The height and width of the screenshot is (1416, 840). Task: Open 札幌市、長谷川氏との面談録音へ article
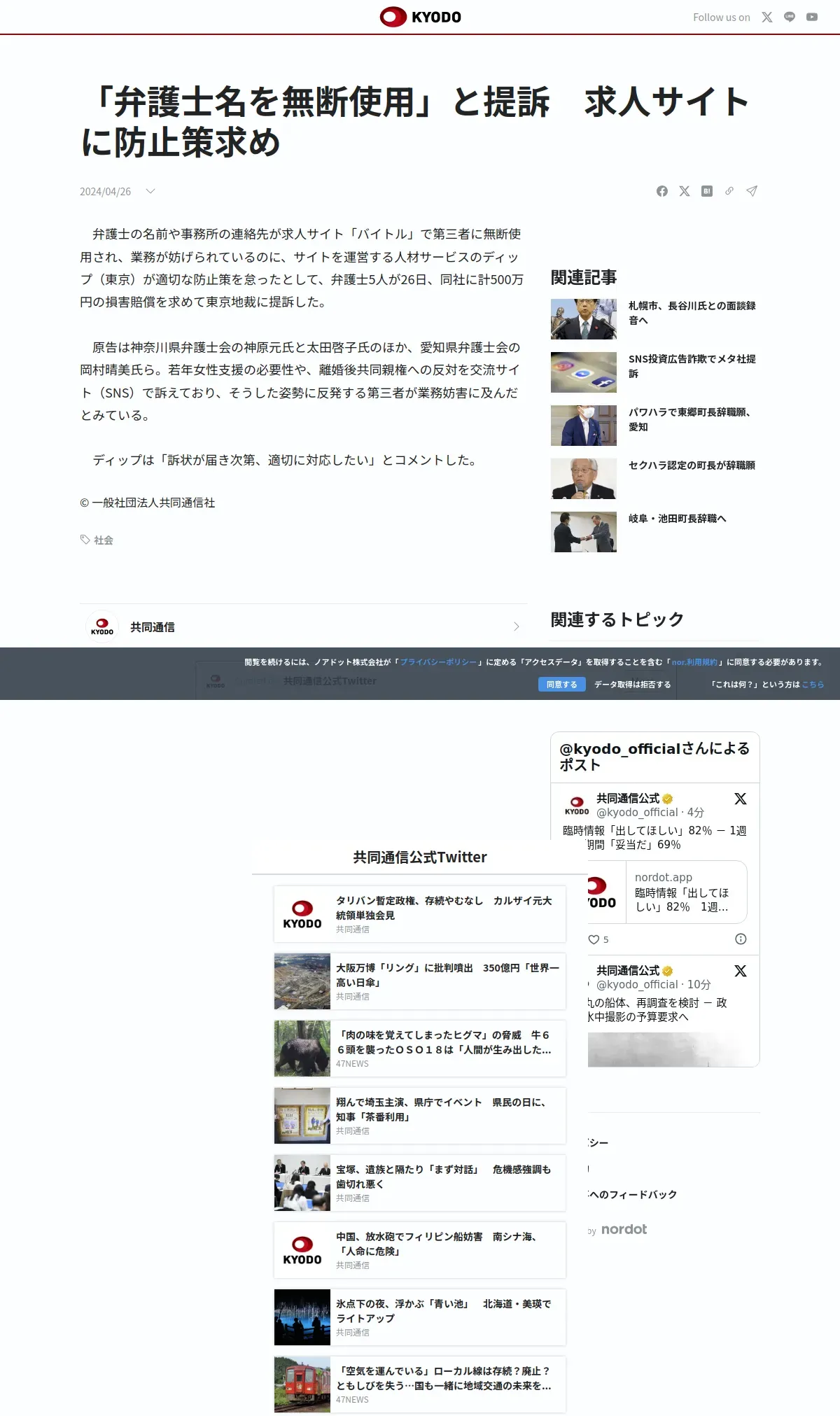coord(692,313)
